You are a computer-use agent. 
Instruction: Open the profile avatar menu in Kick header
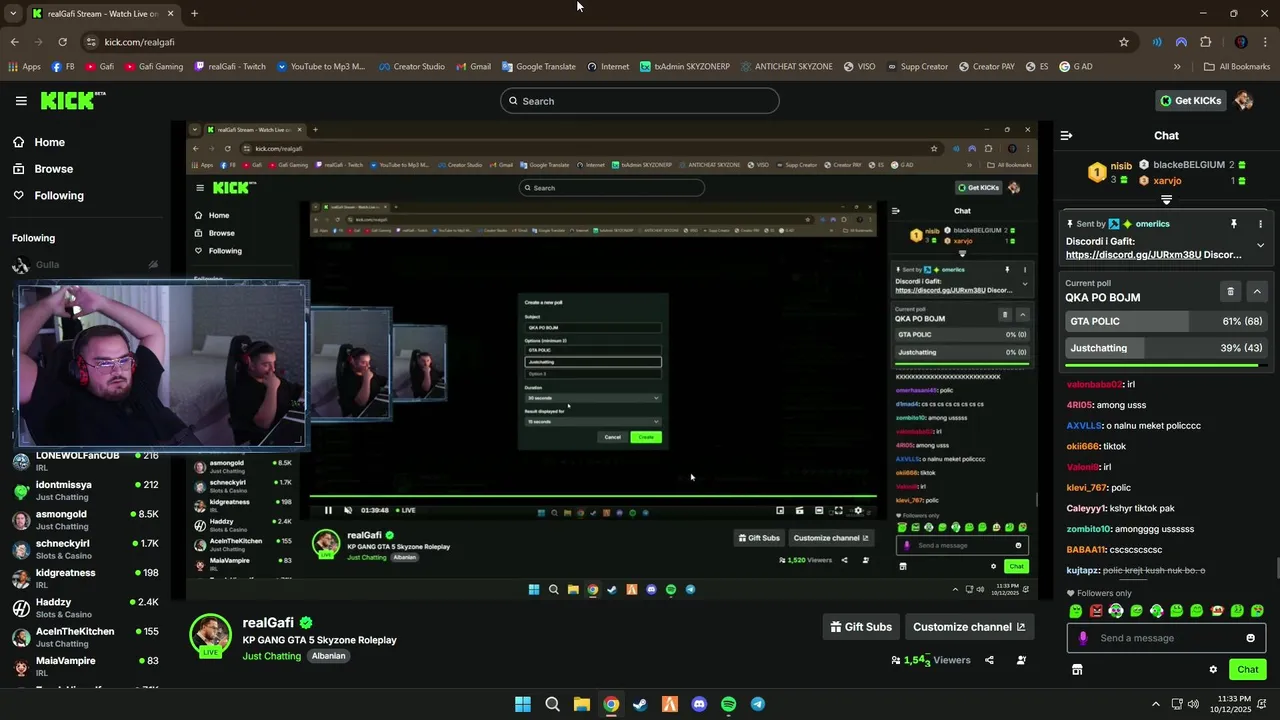click(x=1243, y=100)
